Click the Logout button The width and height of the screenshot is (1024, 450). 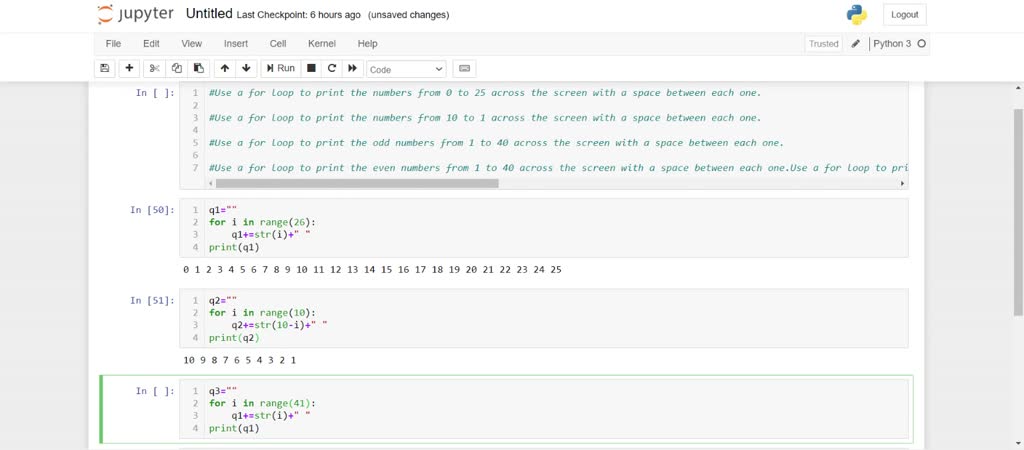pos(904,14)
